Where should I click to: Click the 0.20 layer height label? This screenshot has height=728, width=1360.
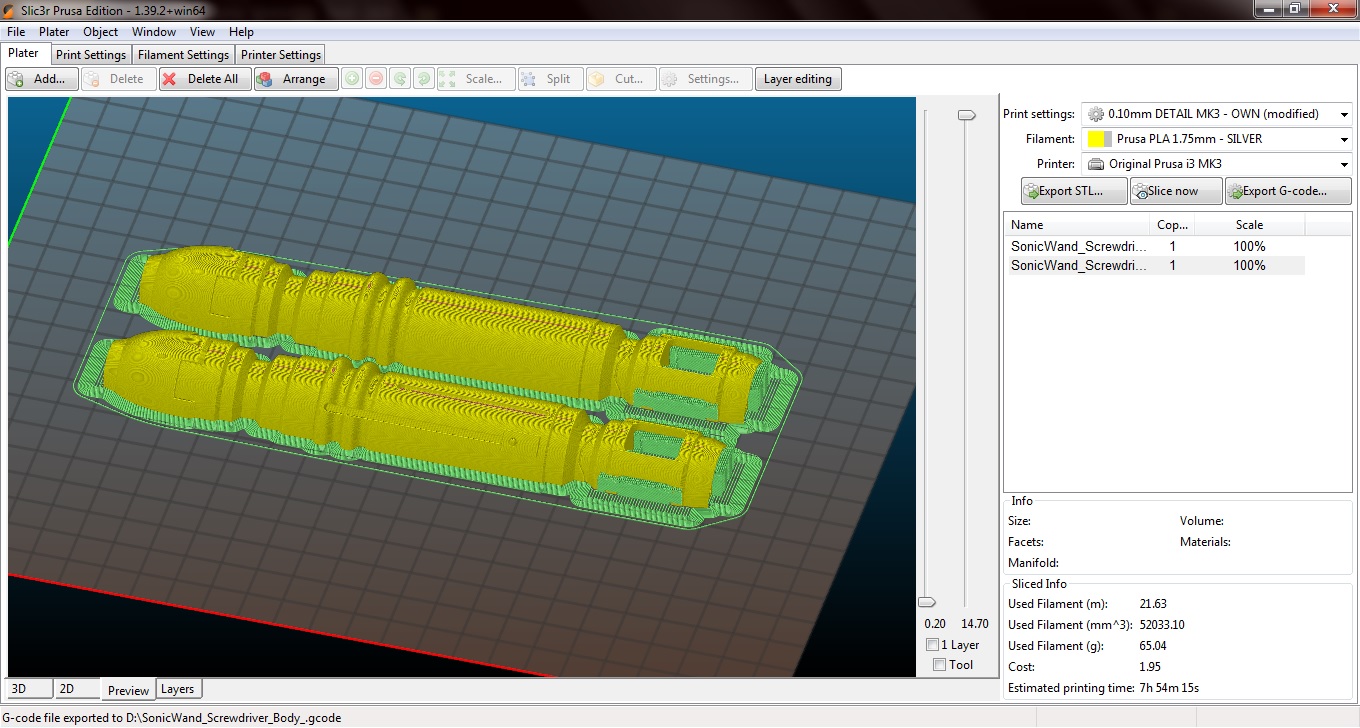pos(935,624)
